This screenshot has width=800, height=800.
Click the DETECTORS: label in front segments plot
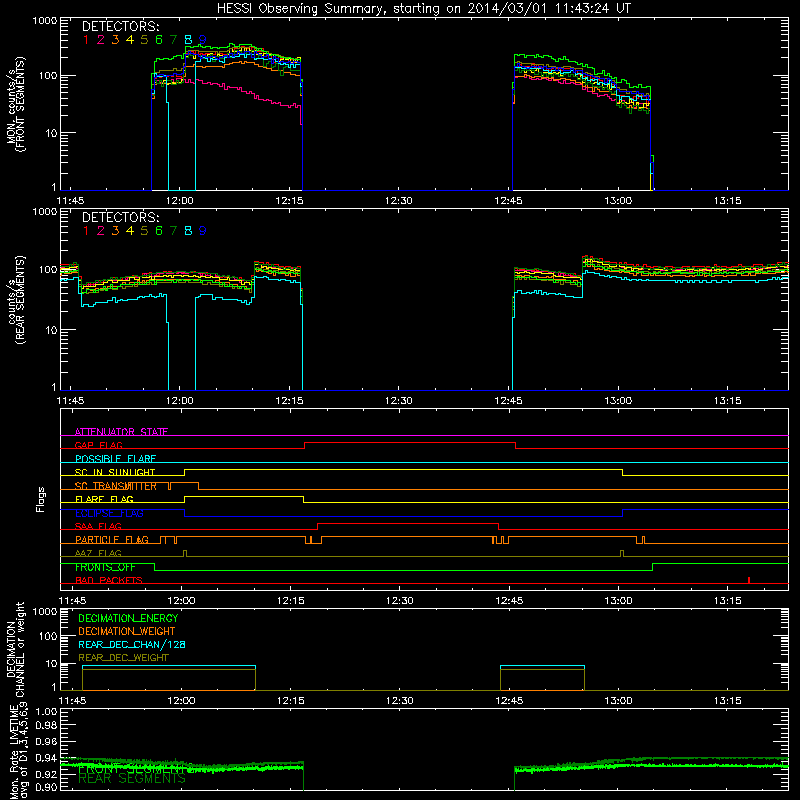click(120, 27)
